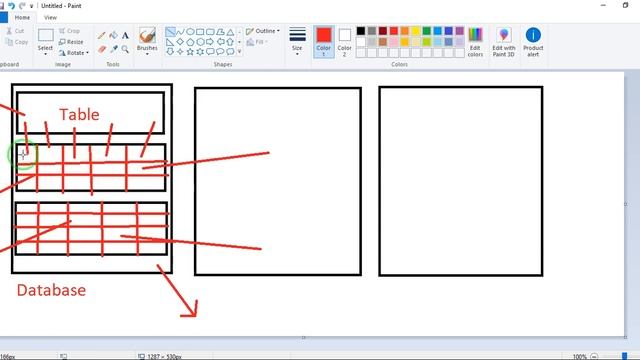This screenshot has height=360, width=640.
Task: Click the zoom slider handle
Action: pyautogui.click(x=624, y=357)
